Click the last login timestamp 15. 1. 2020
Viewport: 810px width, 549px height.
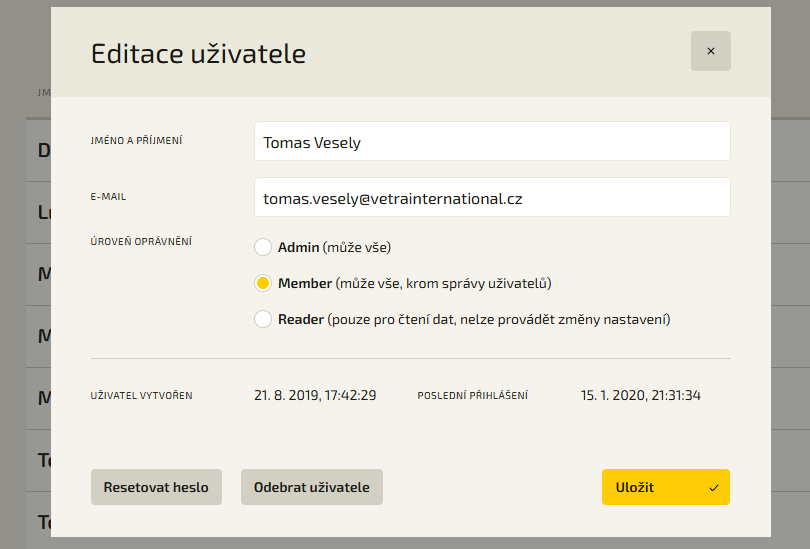[640, 395]
